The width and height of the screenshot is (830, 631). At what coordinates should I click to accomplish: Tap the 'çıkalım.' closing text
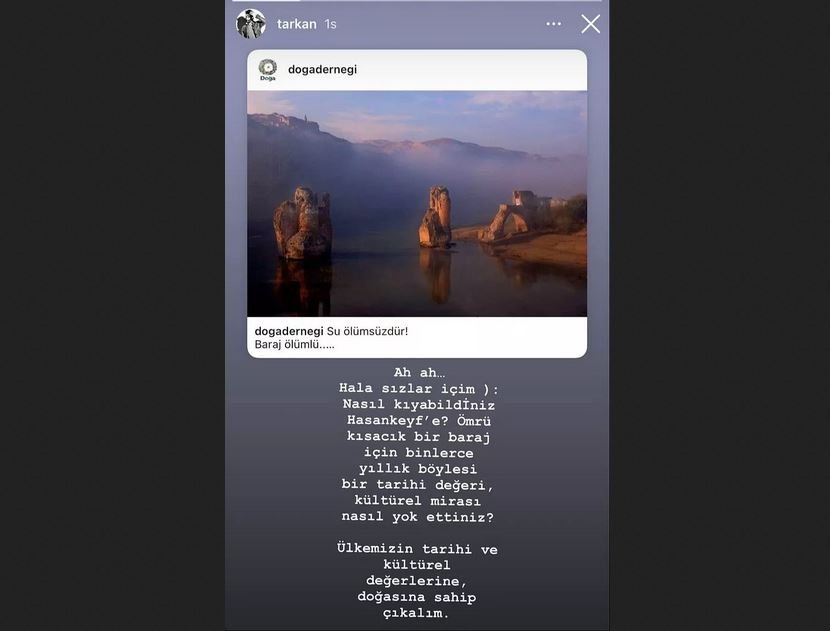pos(416,613)
